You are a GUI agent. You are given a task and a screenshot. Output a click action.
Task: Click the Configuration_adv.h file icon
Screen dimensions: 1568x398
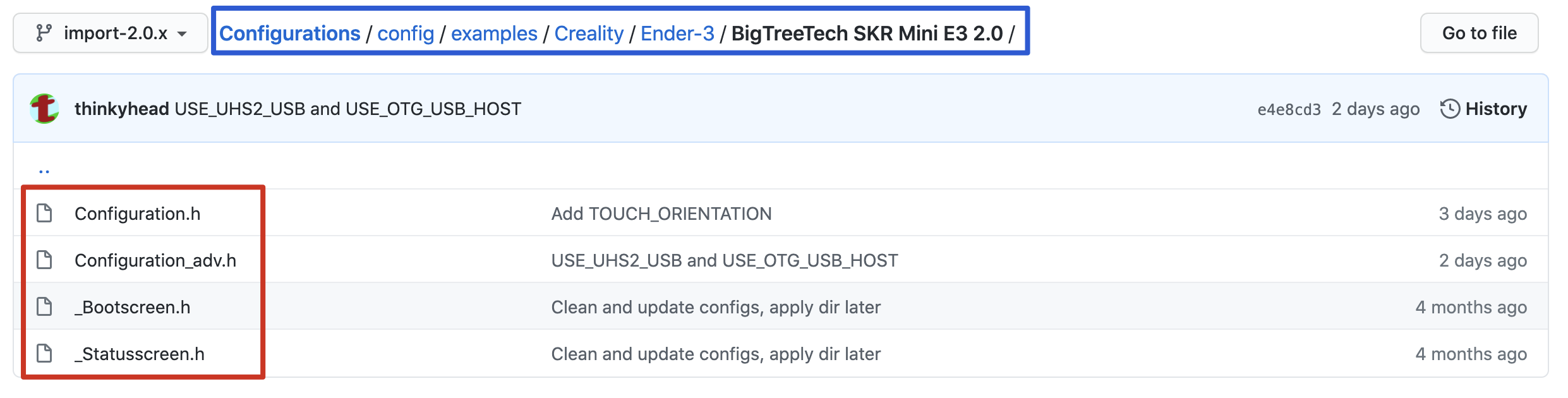click(x=44, y=260)
